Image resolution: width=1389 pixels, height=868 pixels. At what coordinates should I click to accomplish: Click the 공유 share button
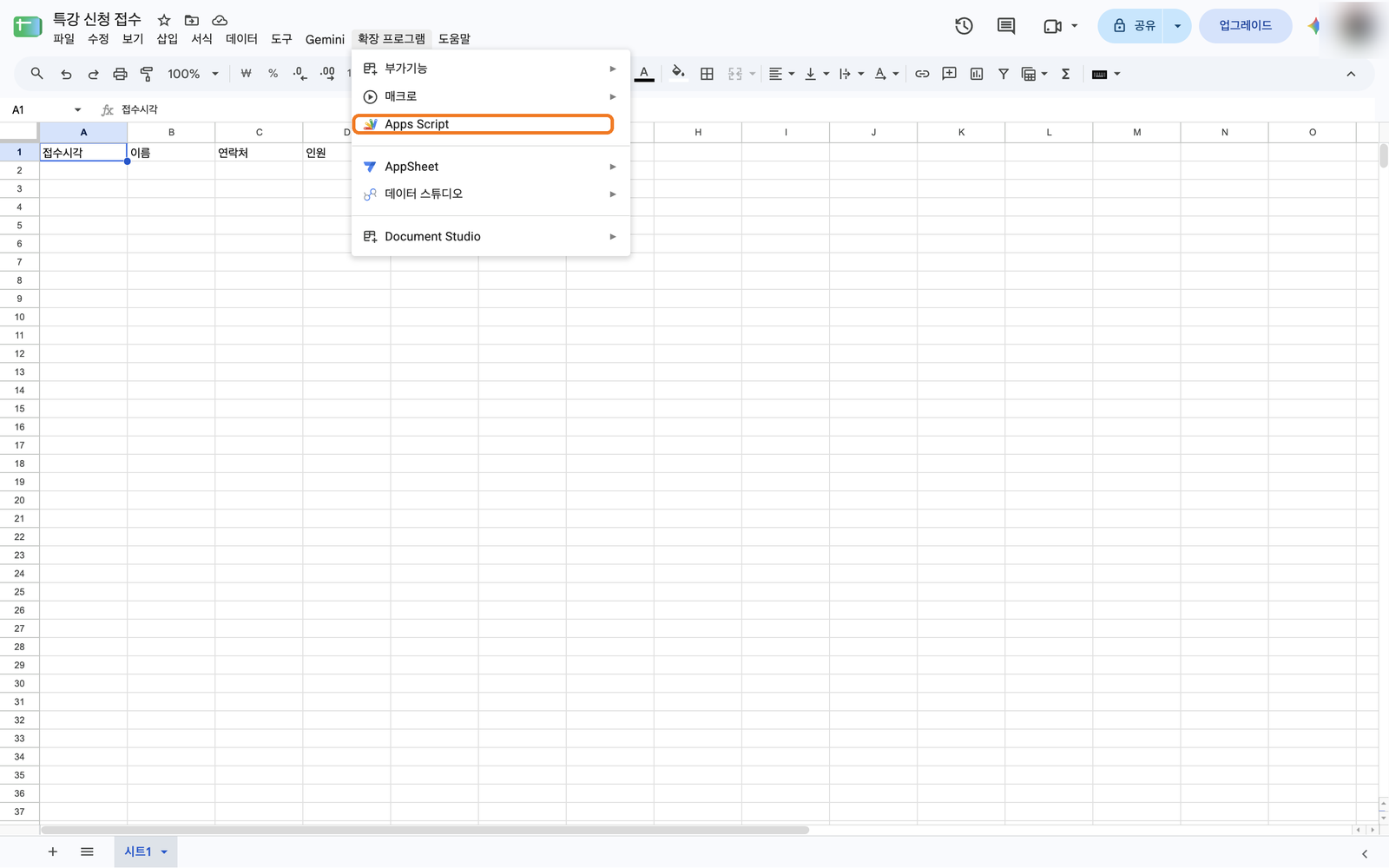pos(1134,26)
